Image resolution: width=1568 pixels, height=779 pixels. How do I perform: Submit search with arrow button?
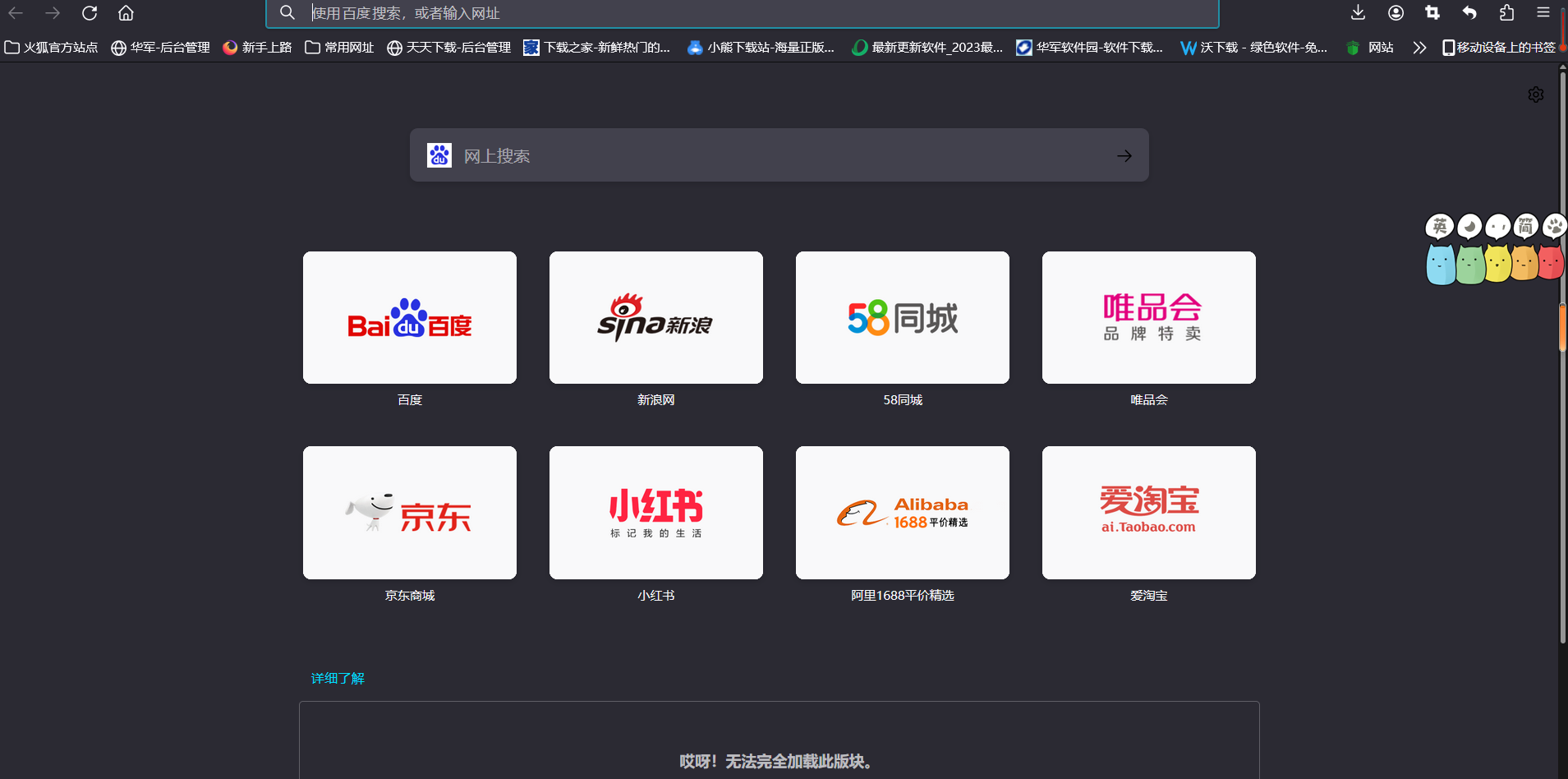tap(1124, 155)
